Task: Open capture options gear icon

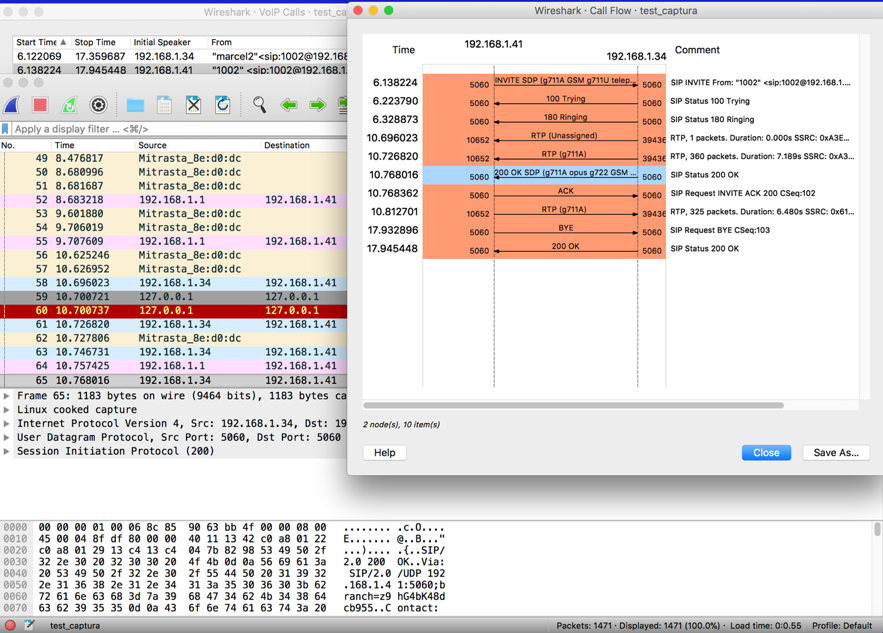Action: pyautogui.click(x=98, y=105)
